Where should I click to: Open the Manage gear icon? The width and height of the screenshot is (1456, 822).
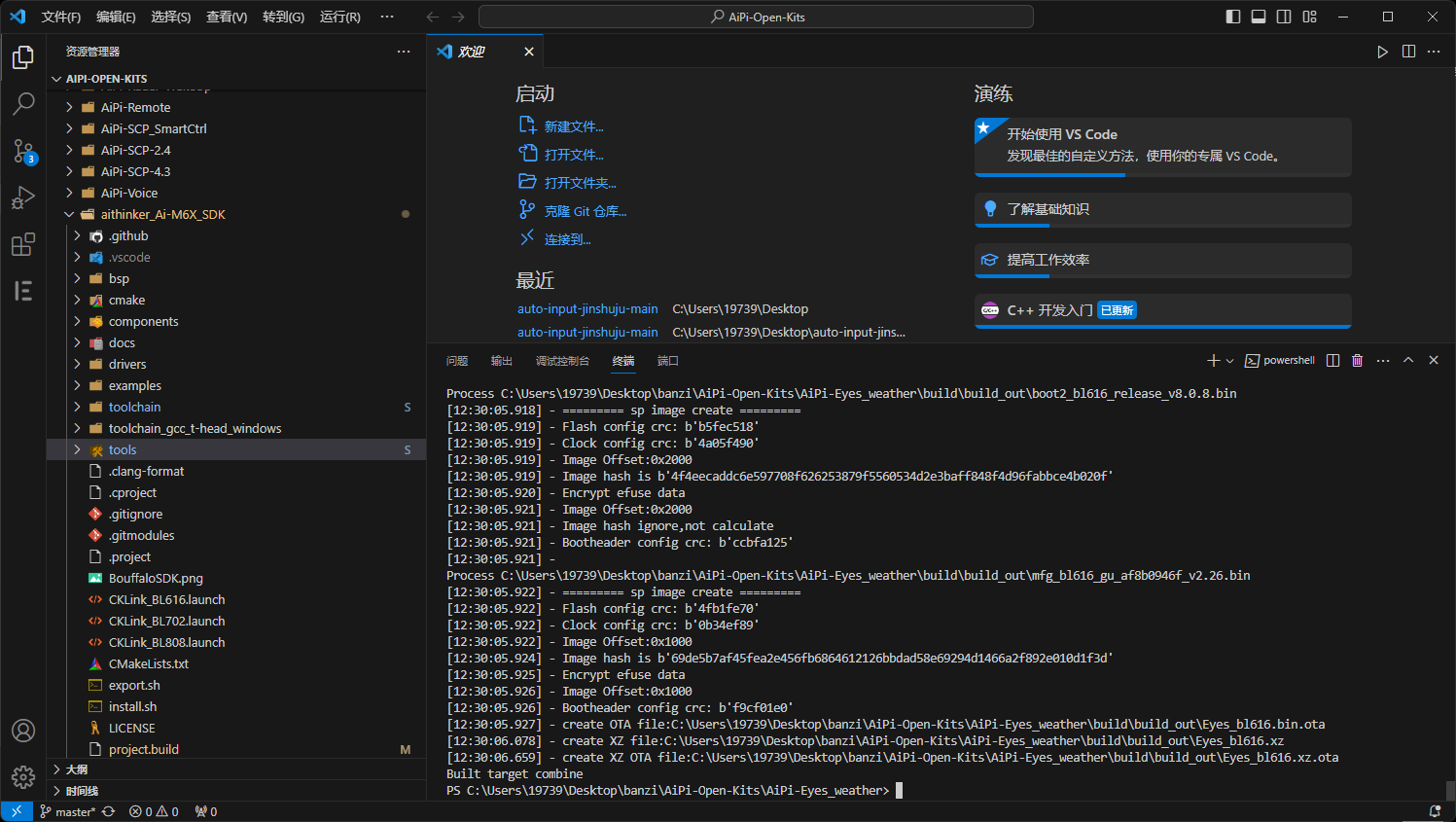23,777
